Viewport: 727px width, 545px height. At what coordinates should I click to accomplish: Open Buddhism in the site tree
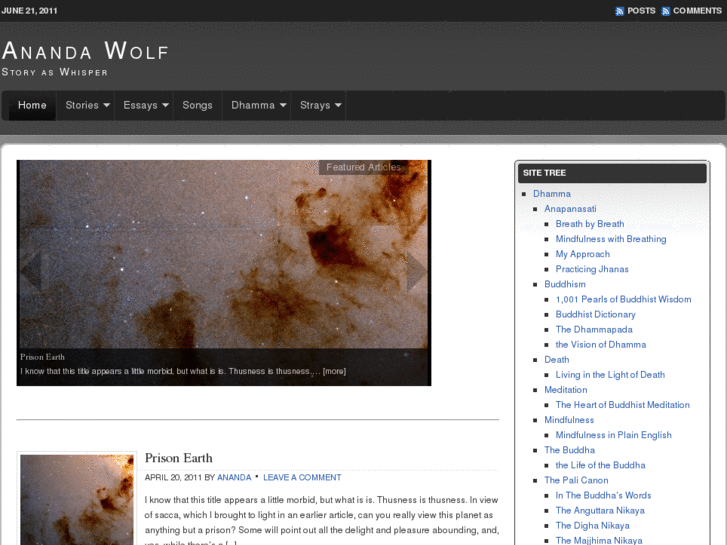point(565,284)
